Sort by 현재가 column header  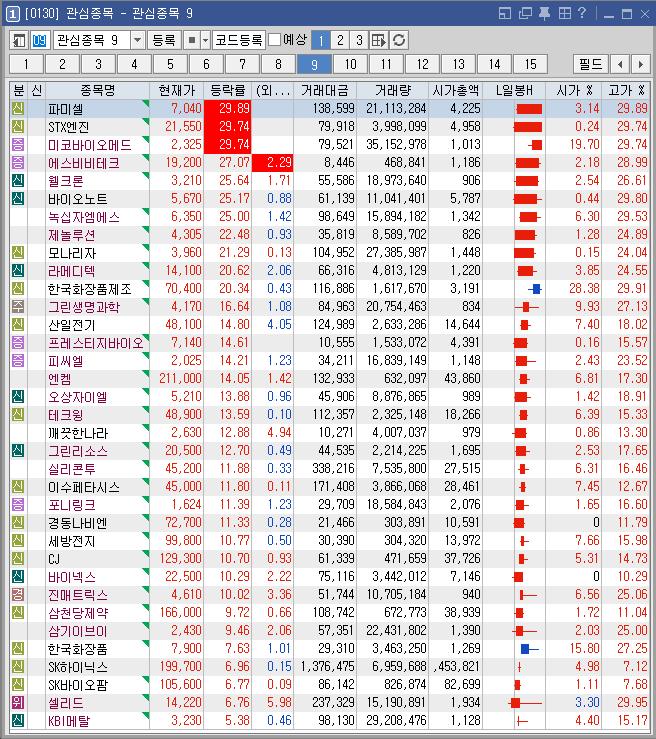click(177, 90)
